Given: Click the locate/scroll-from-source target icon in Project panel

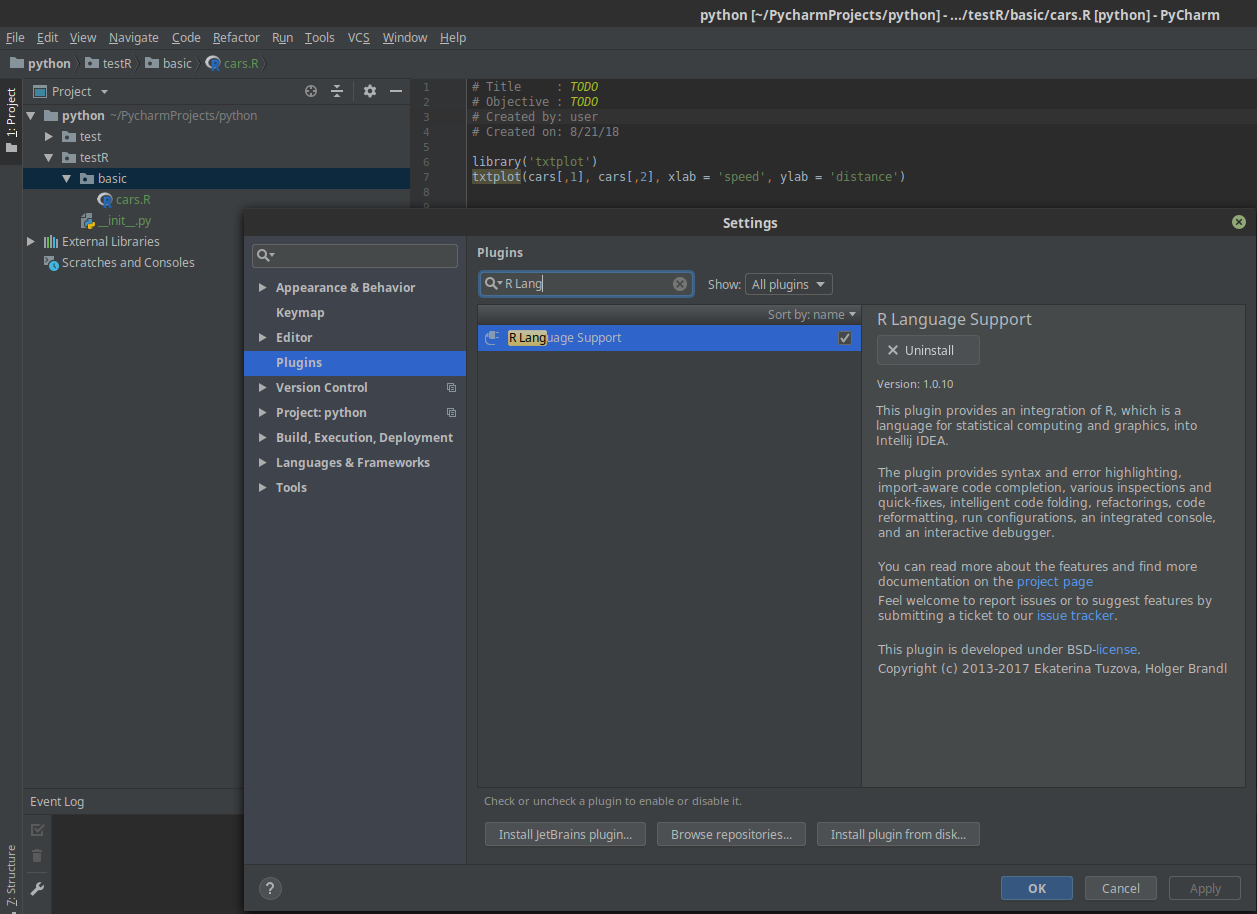Looking at the screenshot, I should (x=311, y=91).
